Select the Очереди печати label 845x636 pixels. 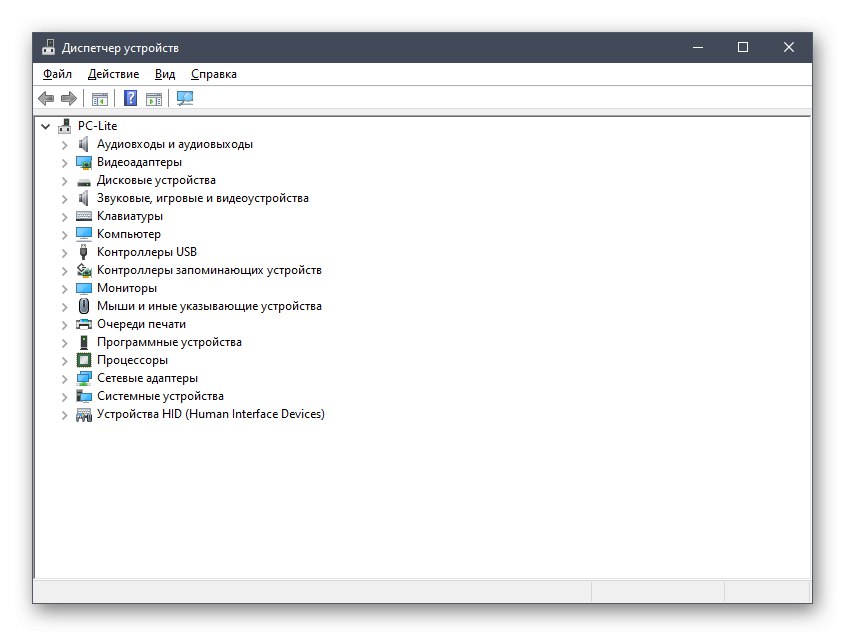click(141, 324)
